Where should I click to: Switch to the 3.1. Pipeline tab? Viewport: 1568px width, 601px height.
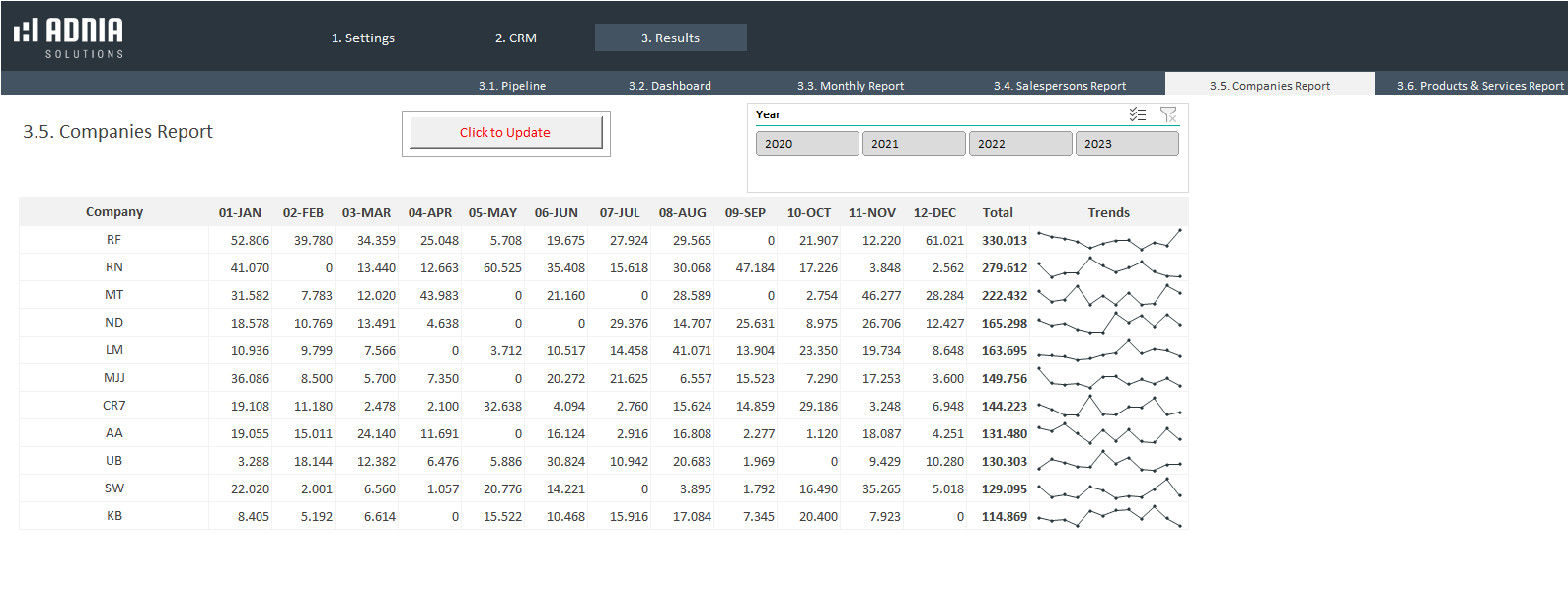pyautogui.click(x=511, y=86)
